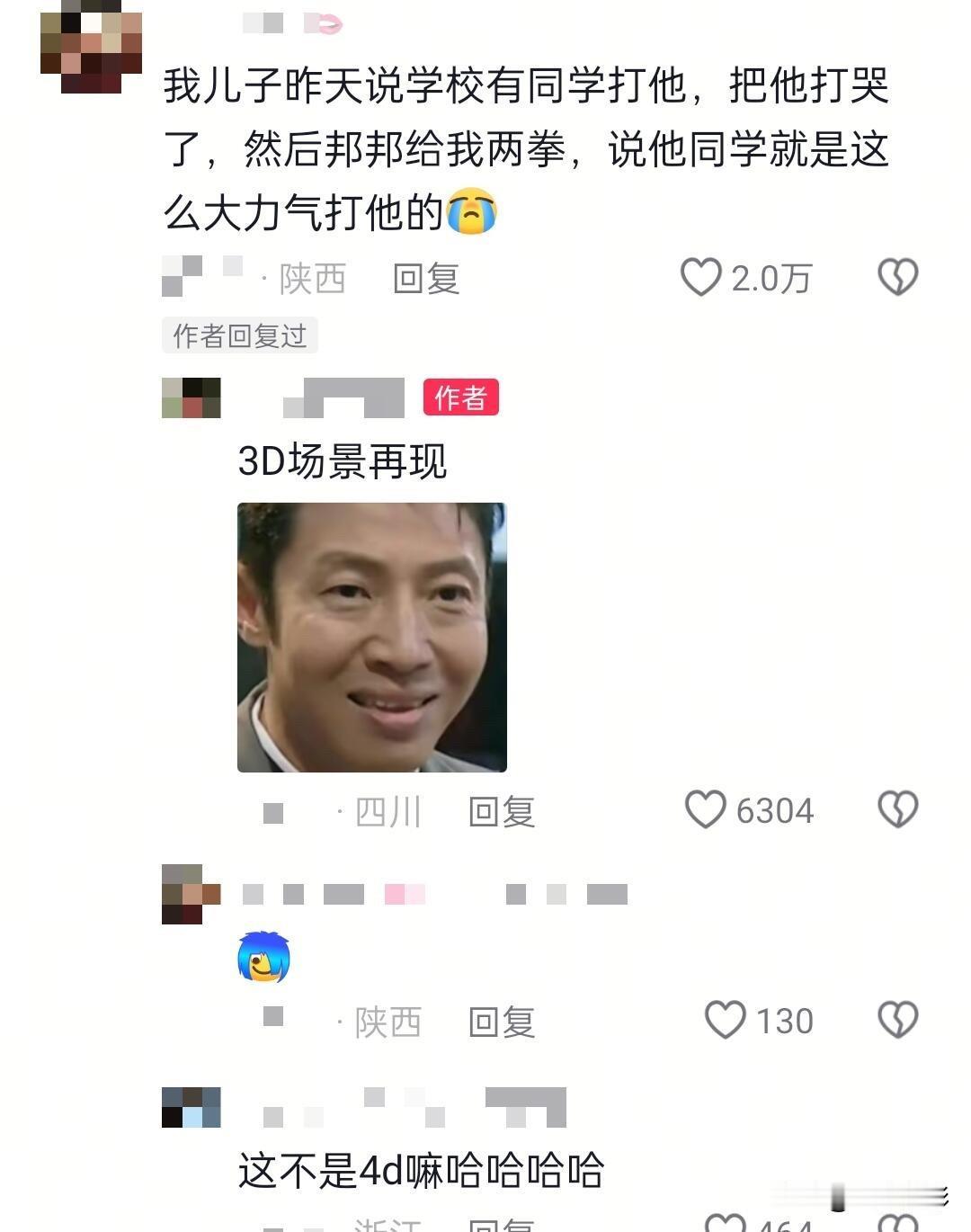Tap broken-heart icon beside 130 likes
This screenshot has width=971, height=1232.
tap(897, 1020)
